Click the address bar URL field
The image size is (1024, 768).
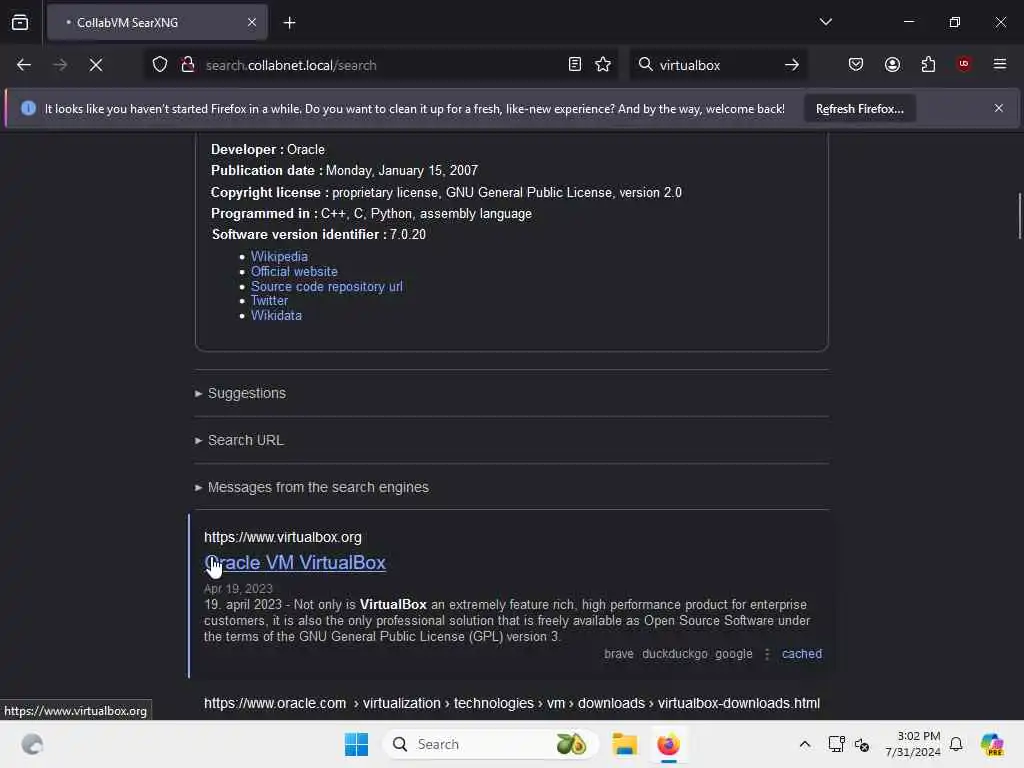point(379,65)
